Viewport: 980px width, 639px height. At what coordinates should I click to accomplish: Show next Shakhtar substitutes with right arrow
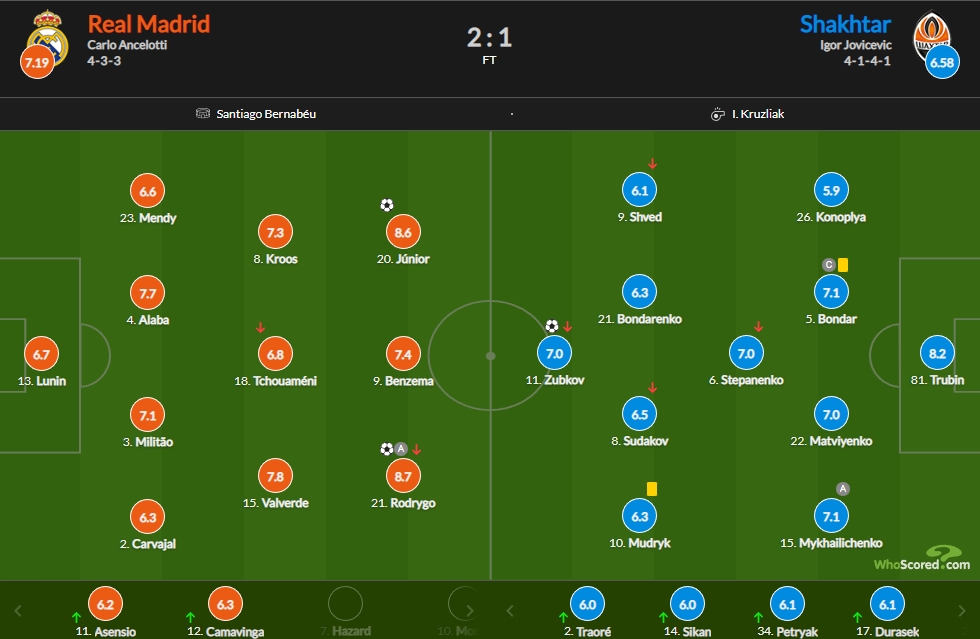962,611
